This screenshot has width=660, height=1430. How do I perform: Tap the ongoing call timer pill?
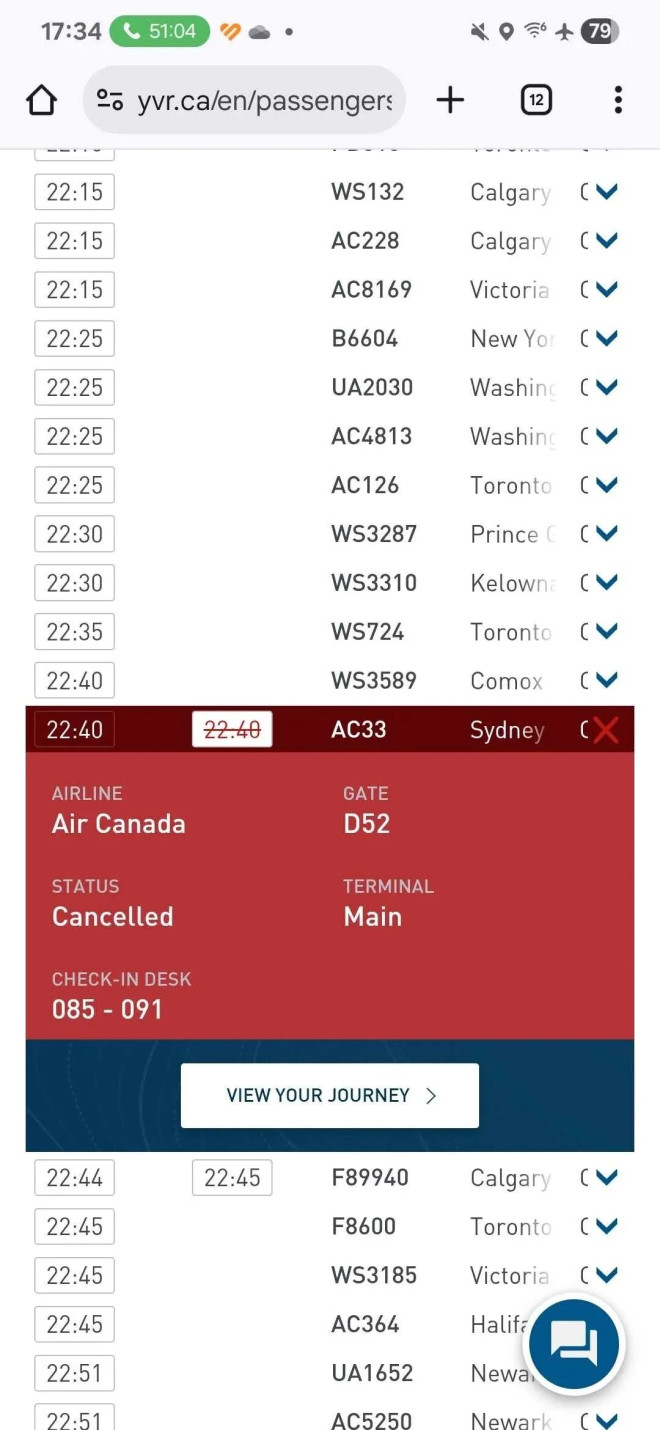tap(160, 31)
